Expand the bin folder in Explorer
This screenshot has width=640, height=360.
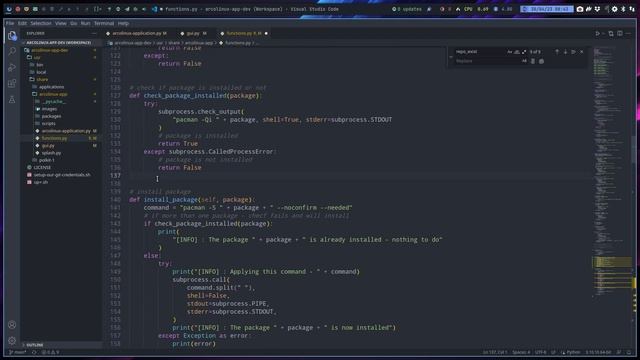[40, 65]
